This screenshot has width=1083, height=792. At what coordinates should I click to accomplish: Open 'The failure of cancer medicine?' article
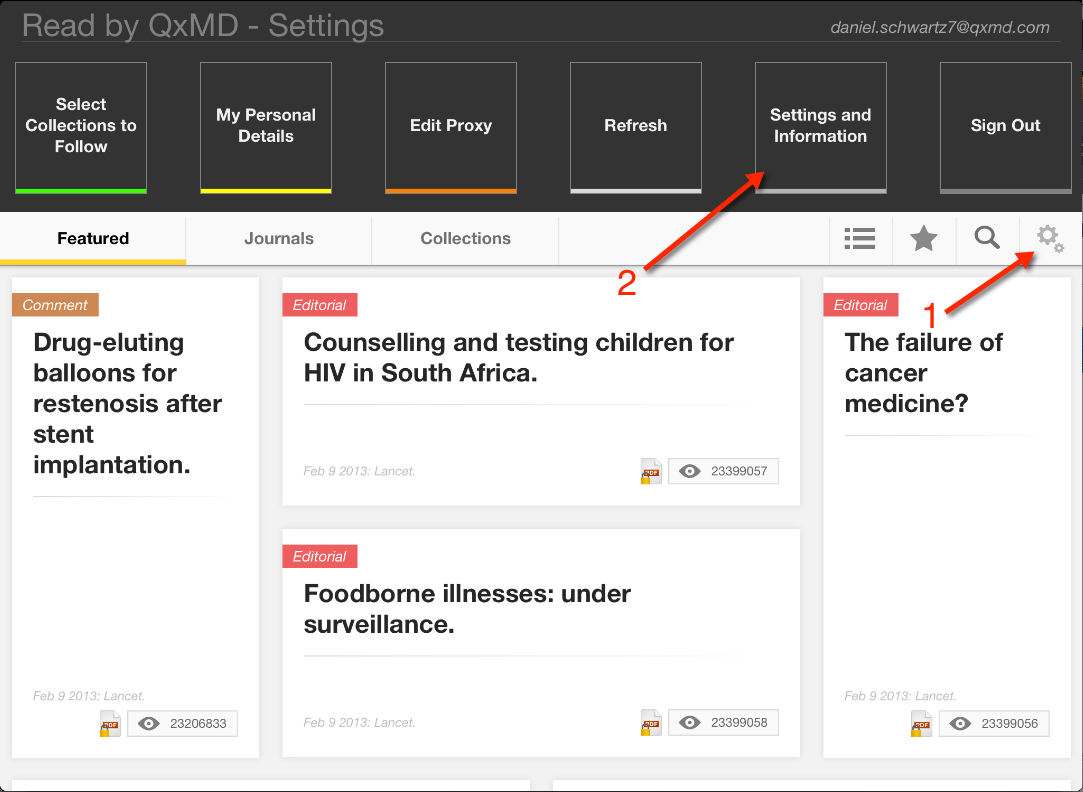(x=923, y=373)
